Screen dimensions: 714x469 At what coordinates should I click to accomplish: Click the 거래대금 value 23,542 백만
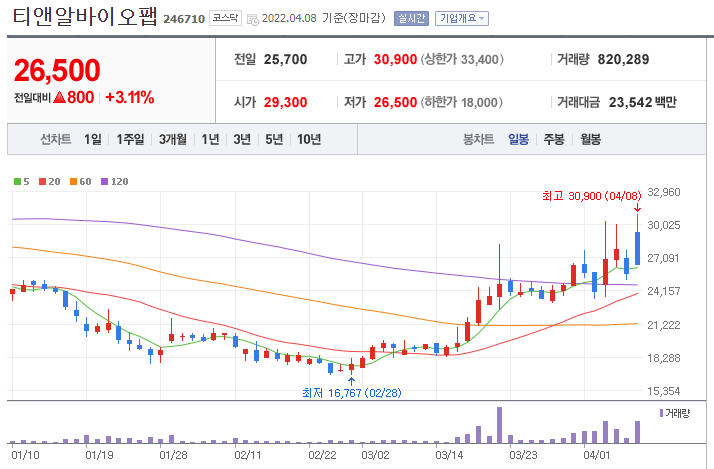(643, 102)
